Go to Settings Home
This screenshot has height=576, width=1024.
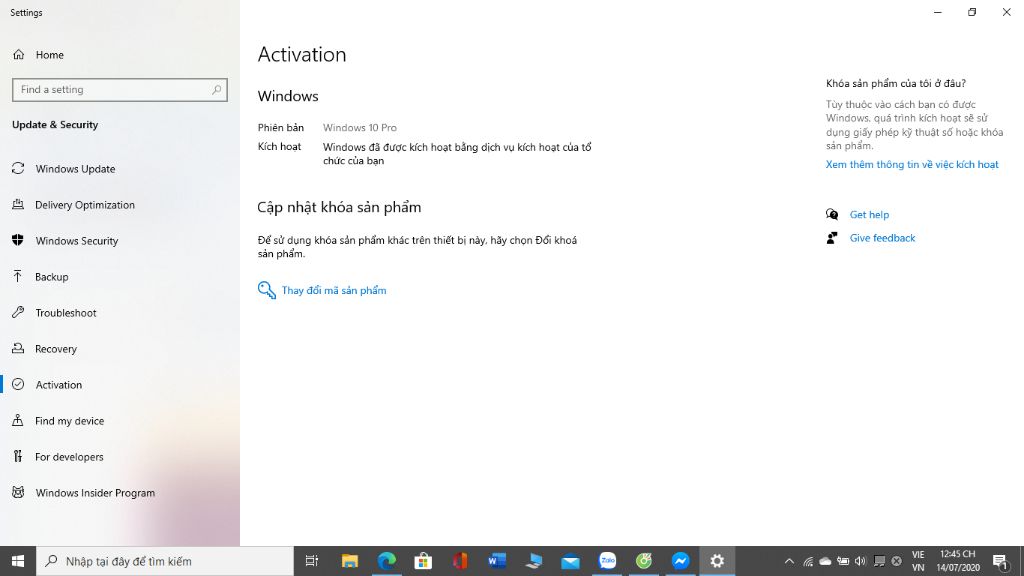38,55
